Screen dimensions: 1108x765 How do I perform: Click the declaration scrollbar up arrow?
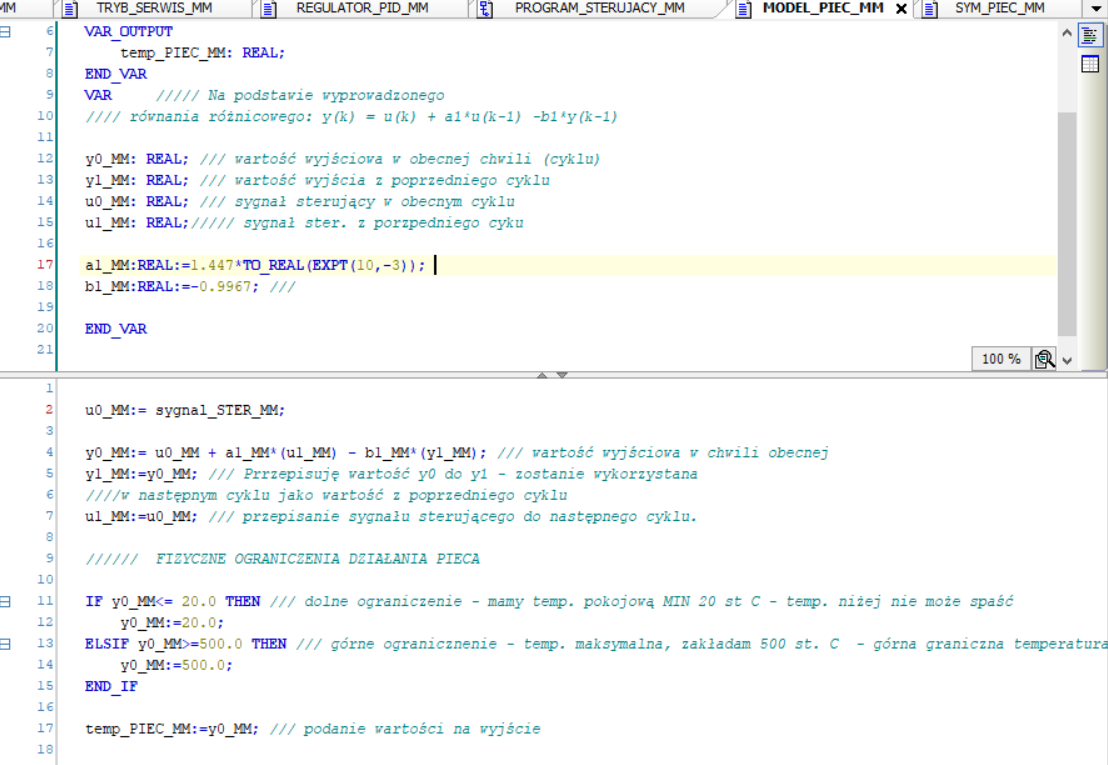tap(1067, 32)
